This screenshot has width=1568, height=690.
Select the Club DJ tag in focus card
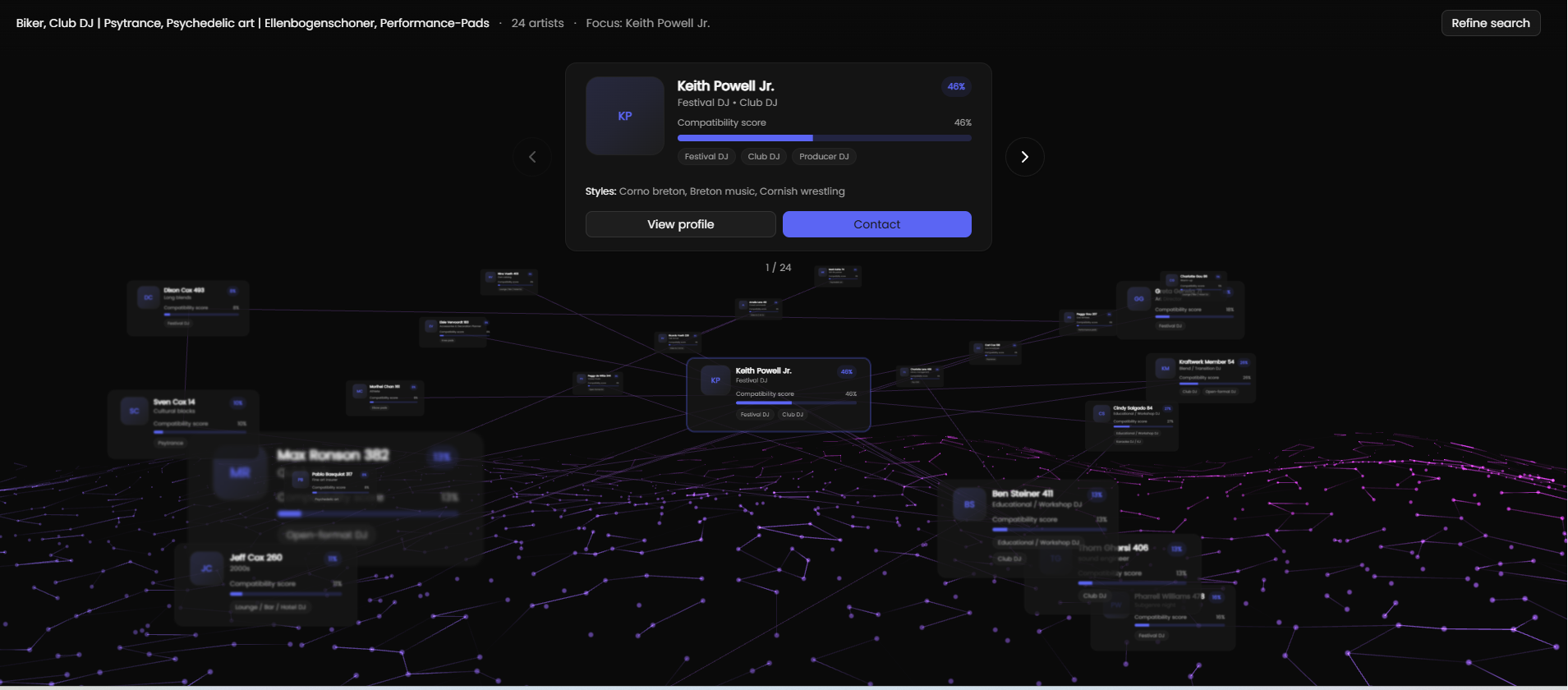763,156
